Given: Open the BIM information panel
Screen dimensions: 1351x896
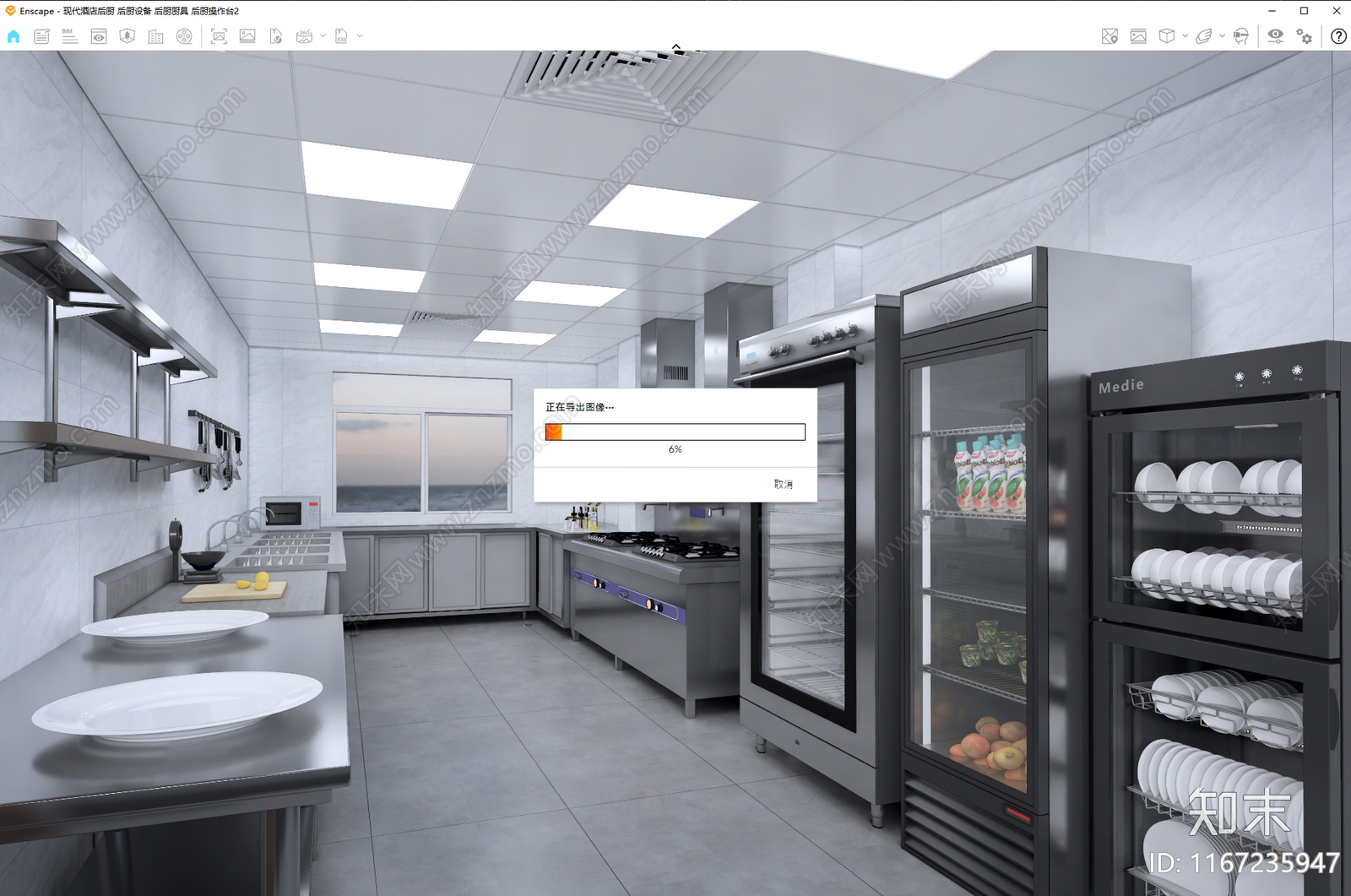Looking at the screenshot, I should click(x=70, y=36).
